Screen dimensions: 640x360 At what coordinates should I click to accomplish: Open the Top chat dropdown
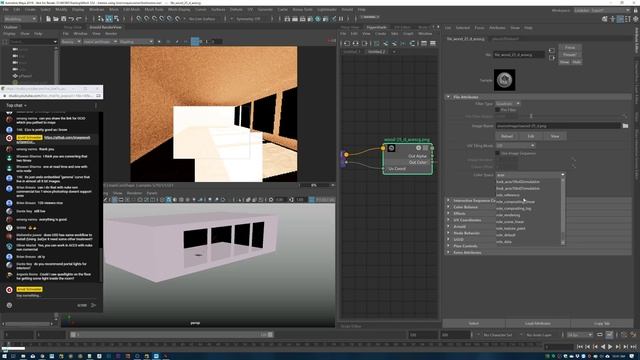pos(16,105)
